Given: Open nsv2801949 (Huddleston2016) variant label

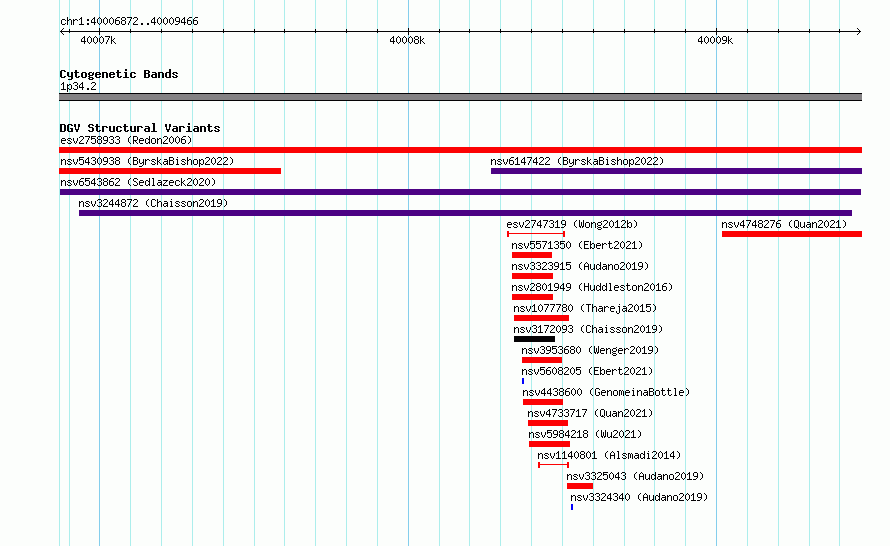Looking at the screenshot, I should (592, 287).
